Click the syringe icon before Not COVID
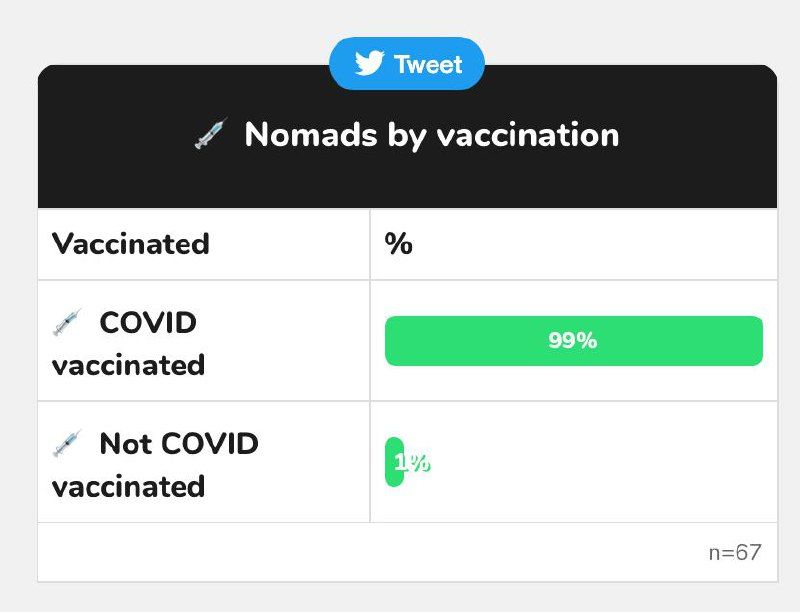This screenshot has height=612, width=800. [x=66, y=444]
